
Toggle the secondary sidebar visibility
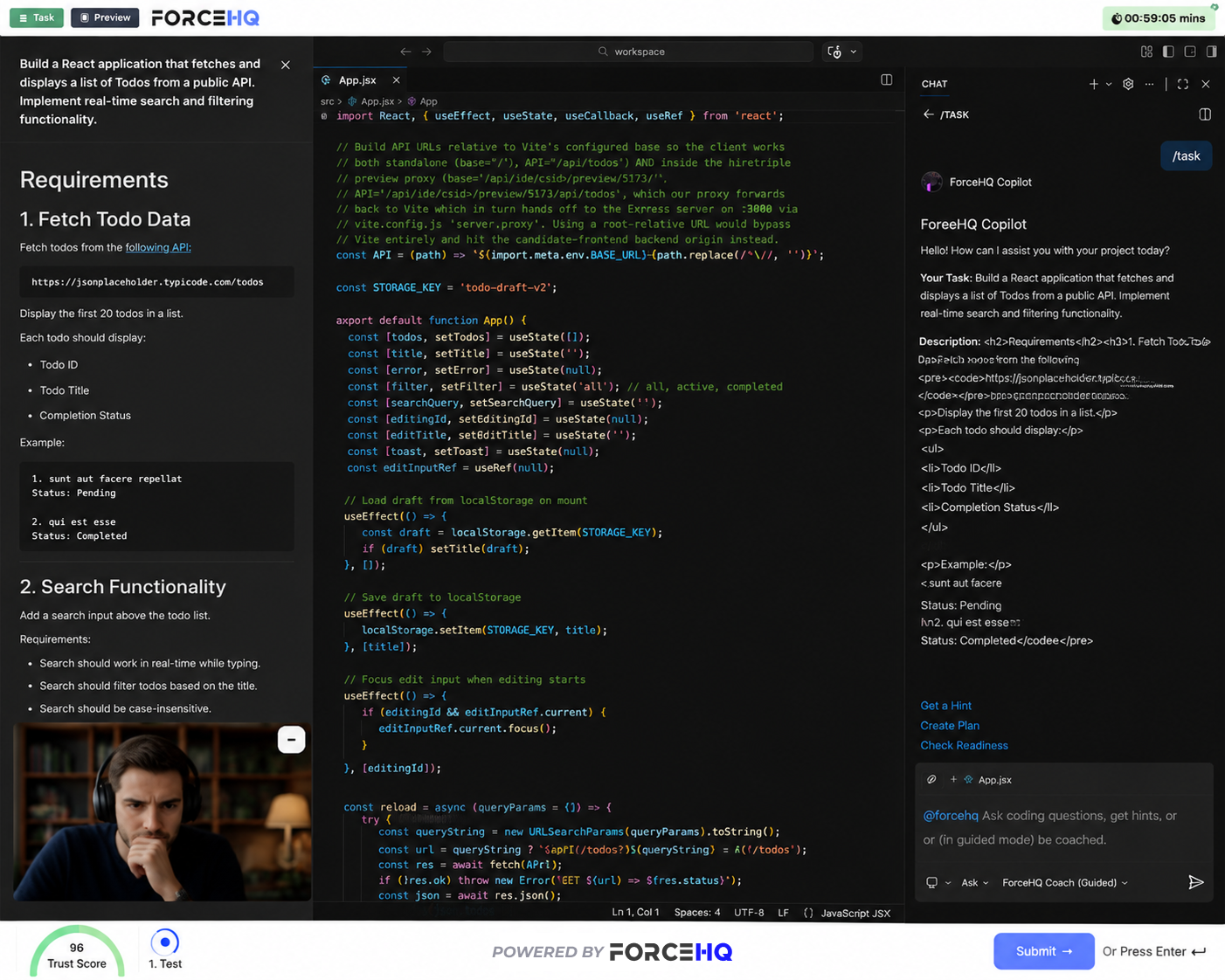(1211, 52)
